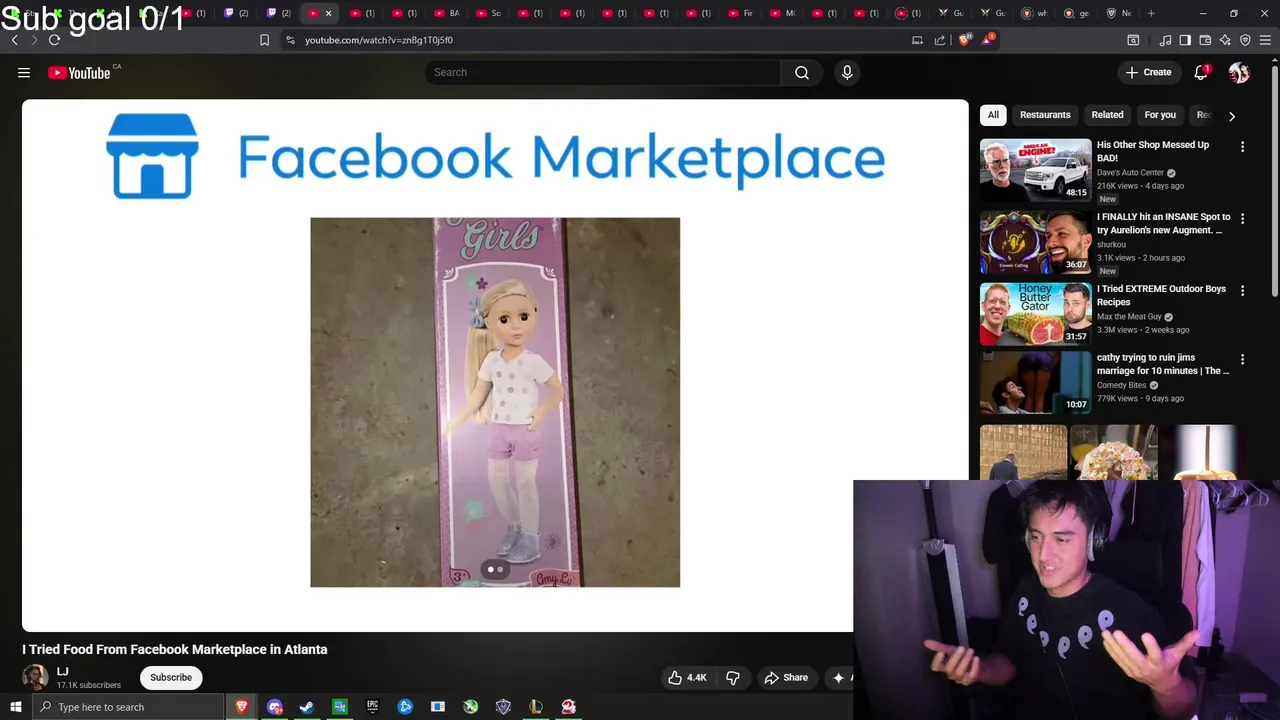Click the search magnifier button
The image size is (1280, 720).
(x=801, y=72)
